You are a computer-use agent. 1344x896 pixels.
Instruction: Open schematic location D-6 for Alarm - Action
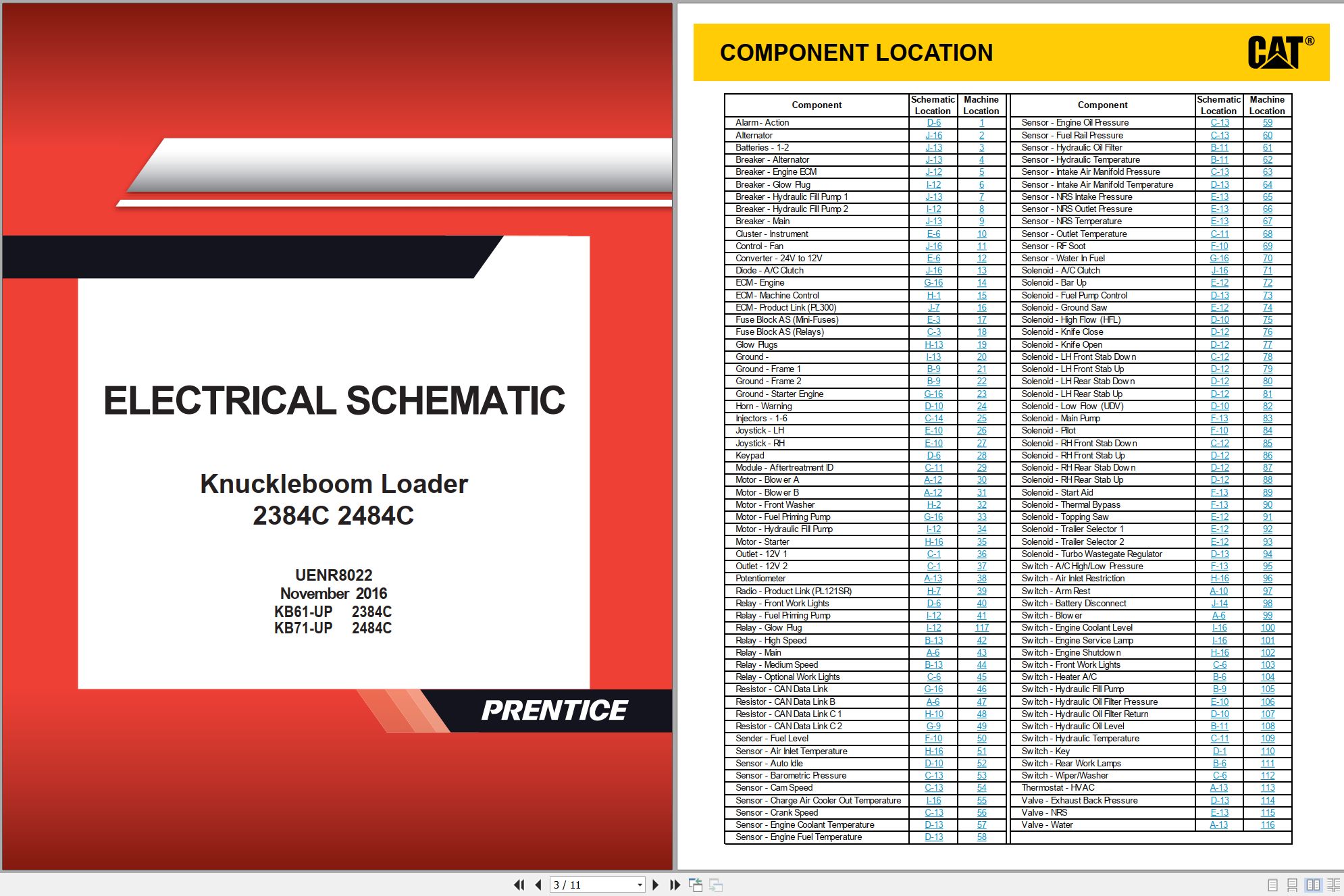933,123
